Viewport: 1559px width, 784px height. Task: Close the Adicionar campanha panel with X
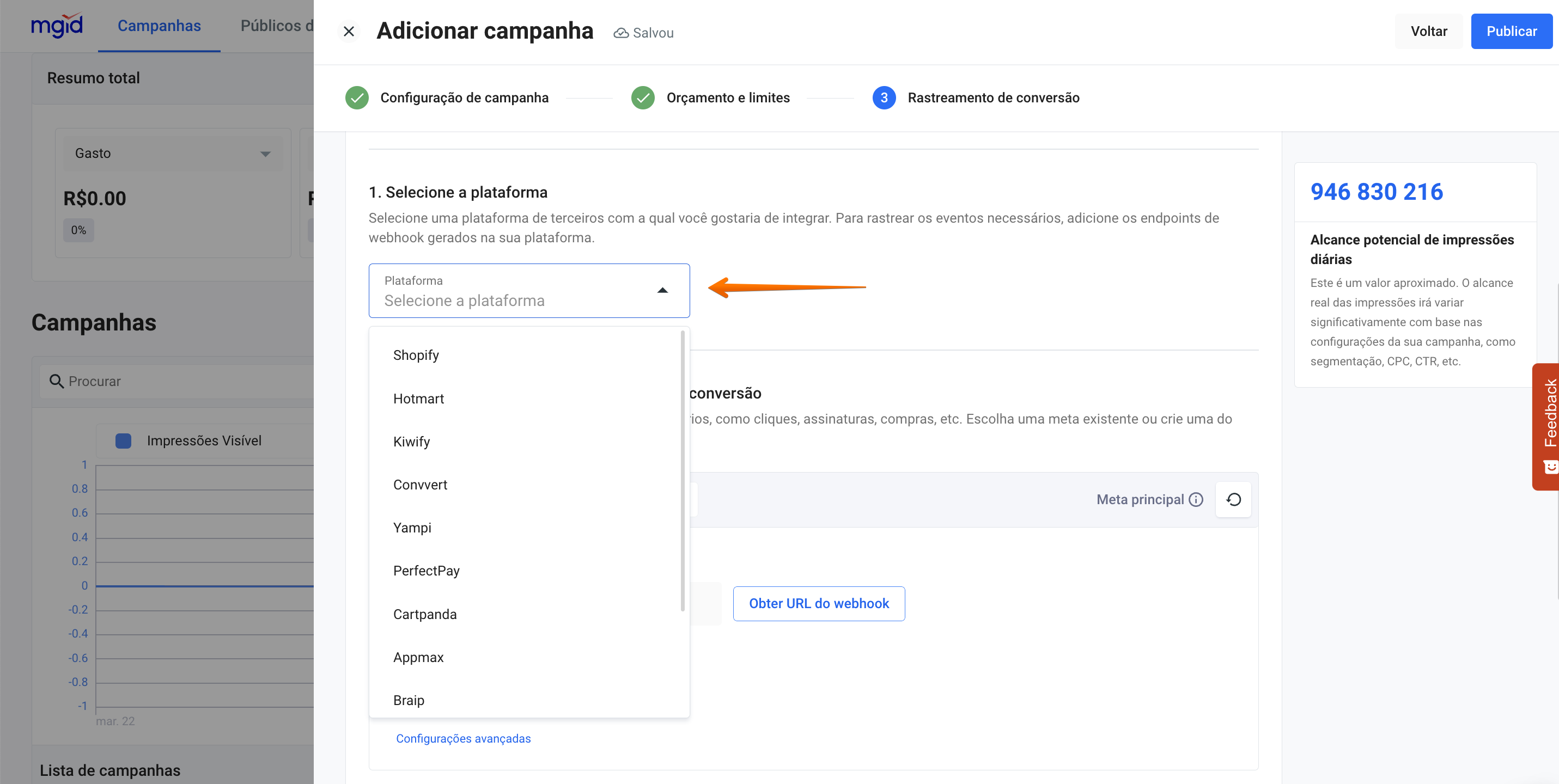tap(349, 32)
